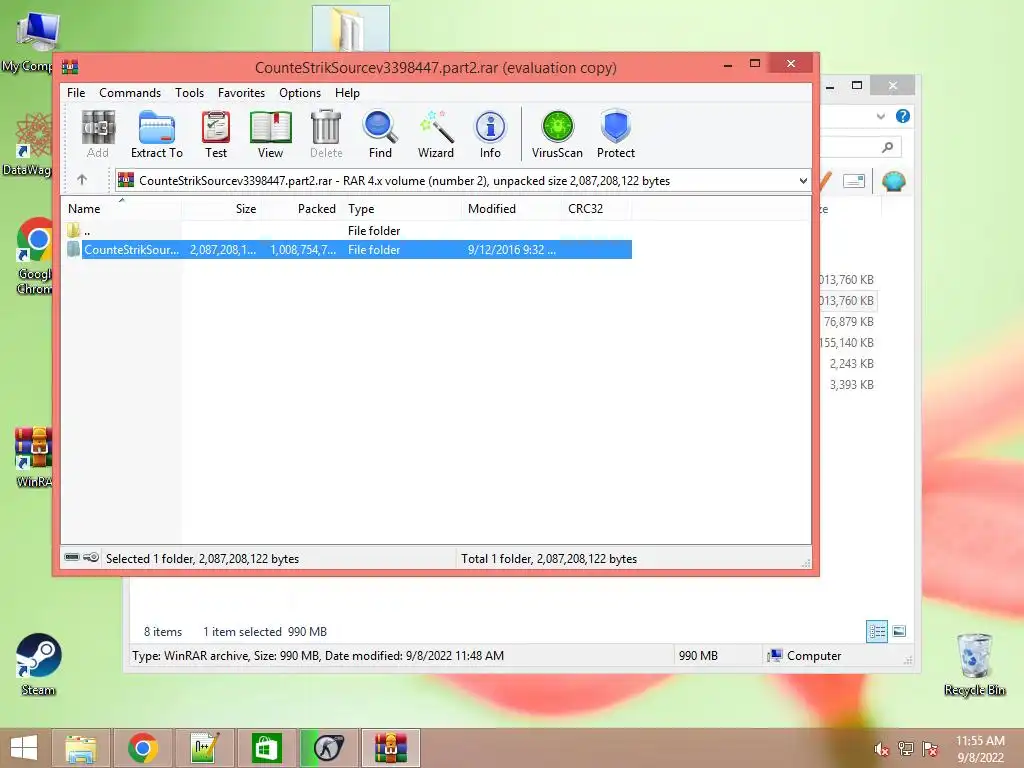Switch Explorer to details view icon

(x=876, y=631)
